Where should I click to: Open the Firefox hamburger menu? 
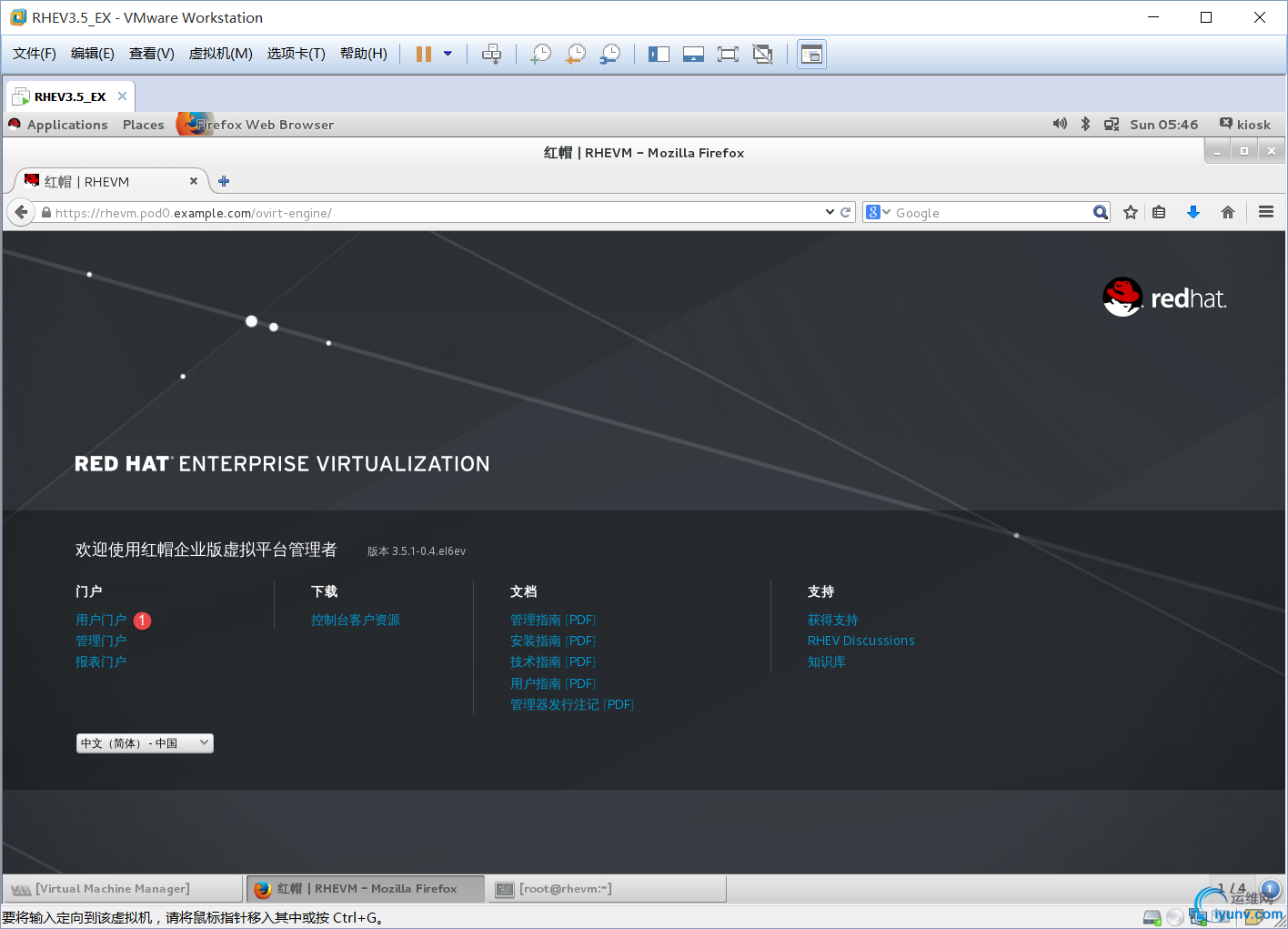point(1265,212)
